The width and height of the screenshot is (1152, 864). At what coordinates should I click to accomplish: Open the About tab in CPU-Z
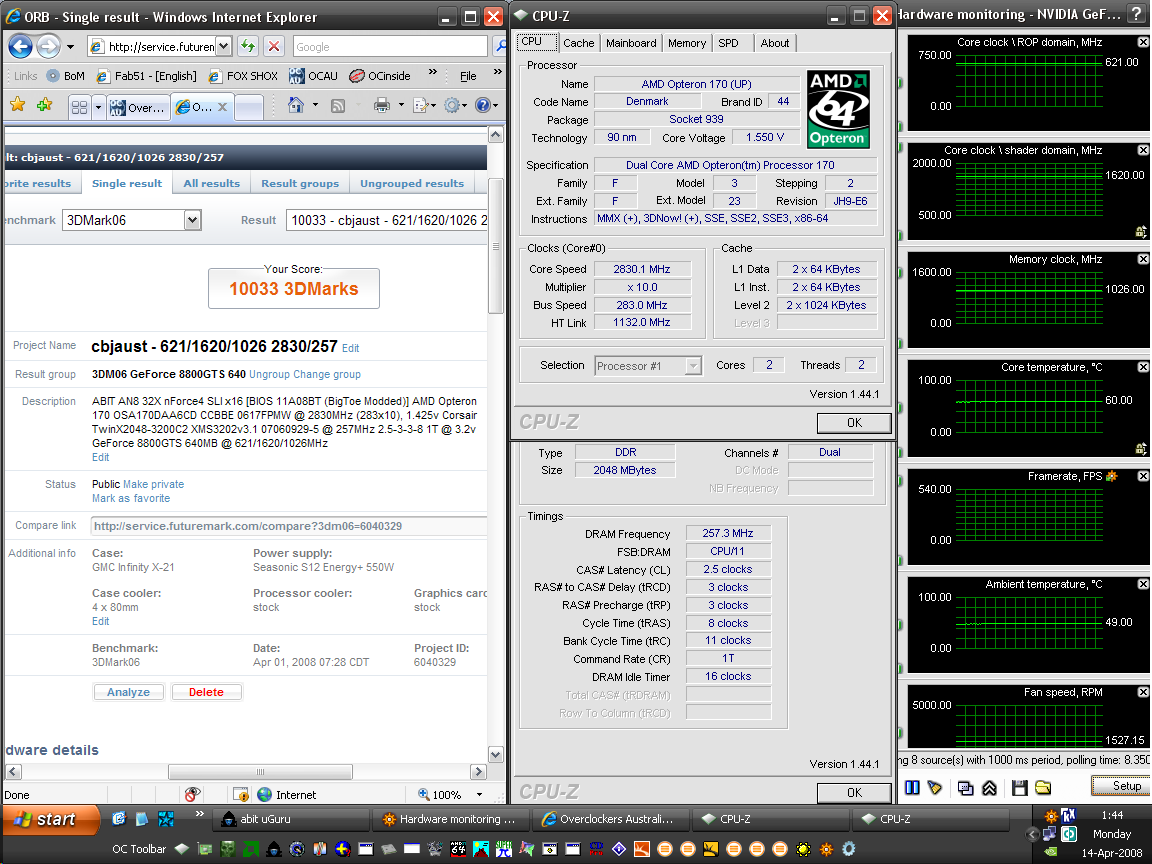pos(774,43)
